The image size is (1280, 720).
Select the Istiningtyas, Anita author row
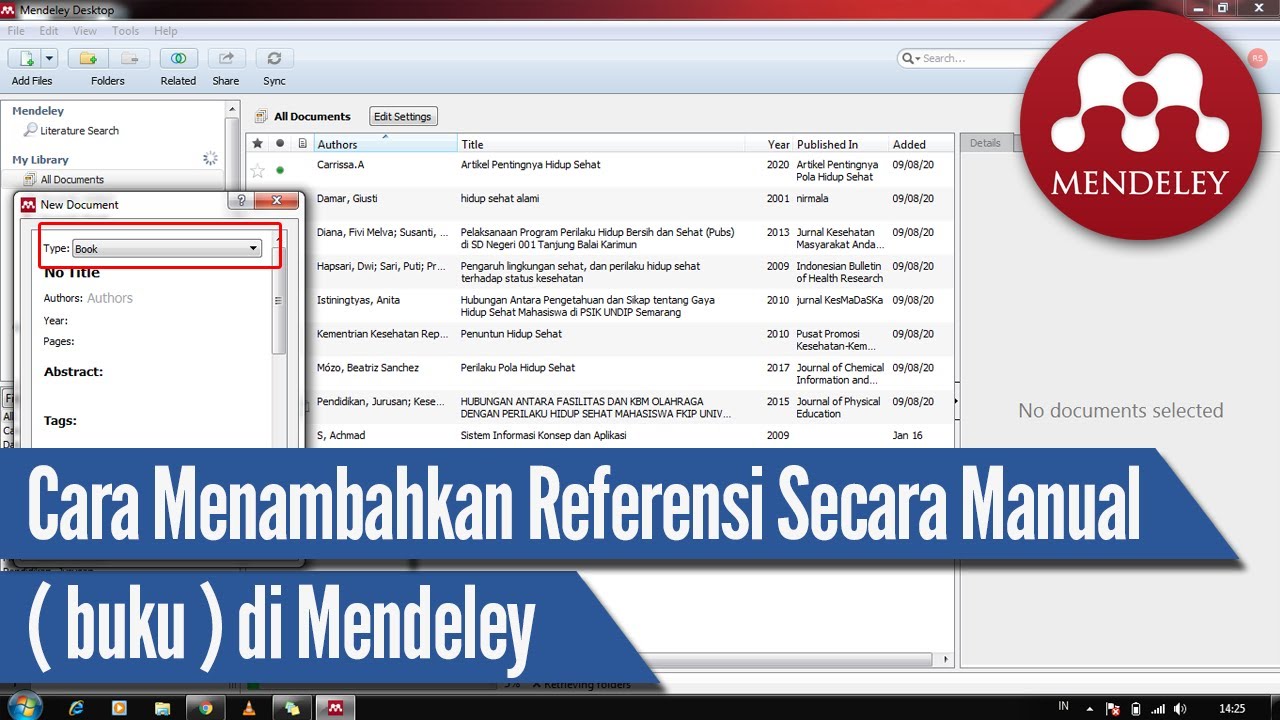(600, 306)
